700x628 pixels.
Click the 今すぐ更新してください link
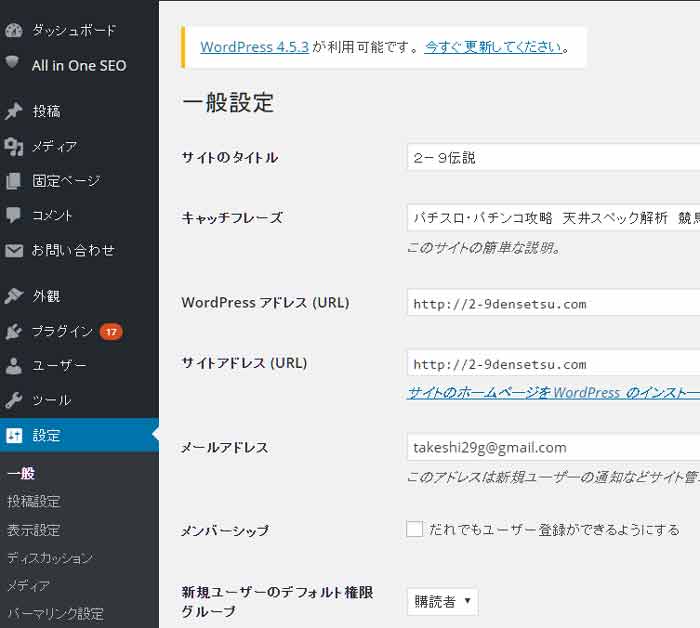click(x=493, y=47)
